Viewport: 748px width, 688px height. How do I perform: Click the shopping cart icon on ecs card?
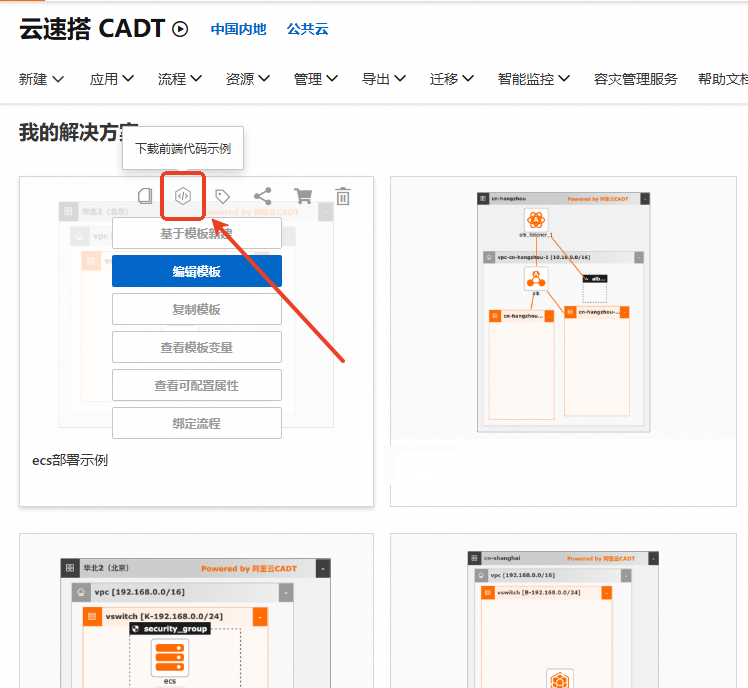click(x=303, y=196)
